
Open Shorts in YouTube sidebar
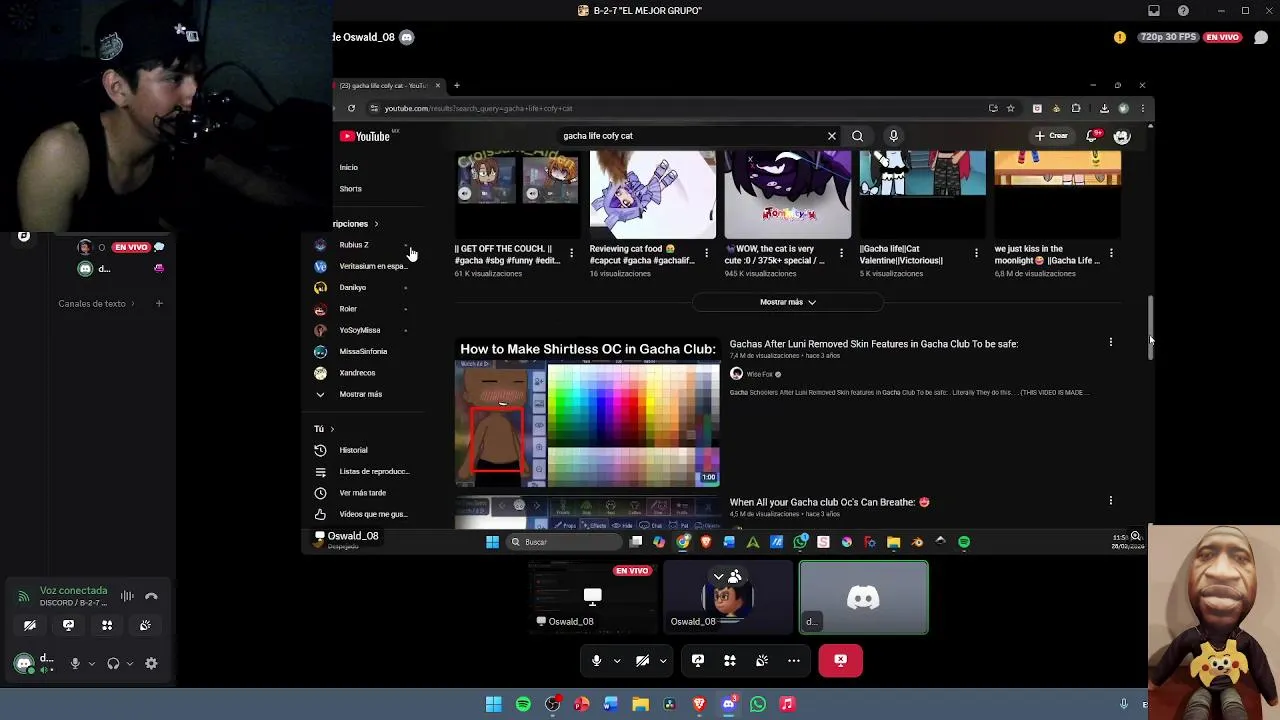point(350,188)
